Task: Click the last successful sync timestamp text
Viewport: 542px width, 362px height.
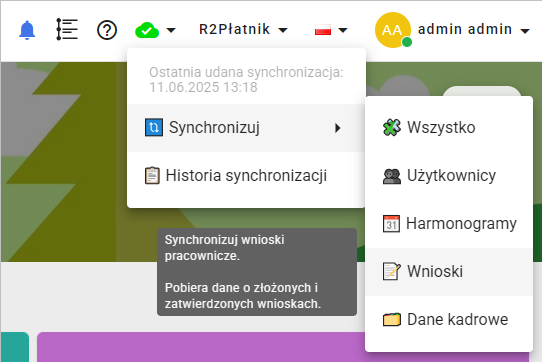Action: point(246,80)
